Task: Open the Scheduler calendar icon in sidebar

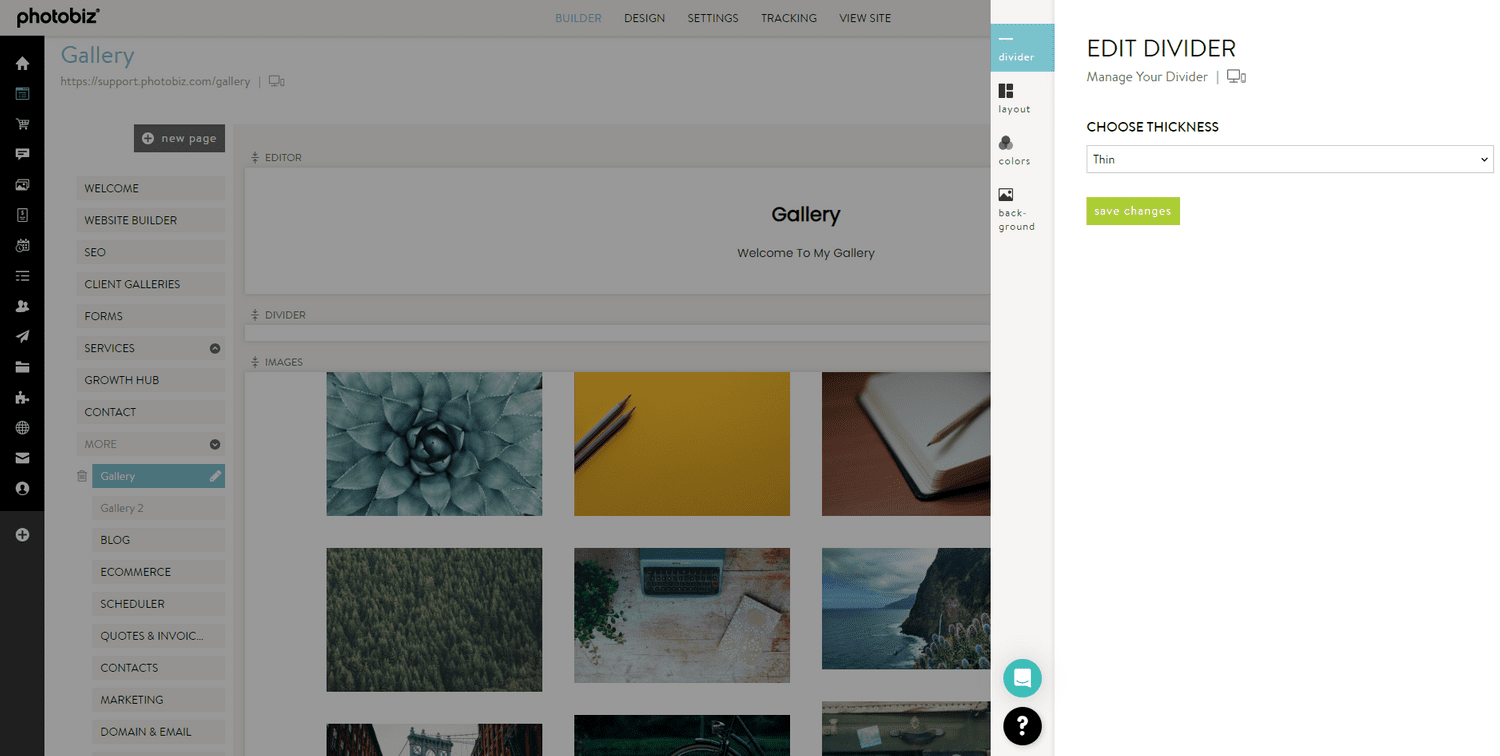Action: 22,245
